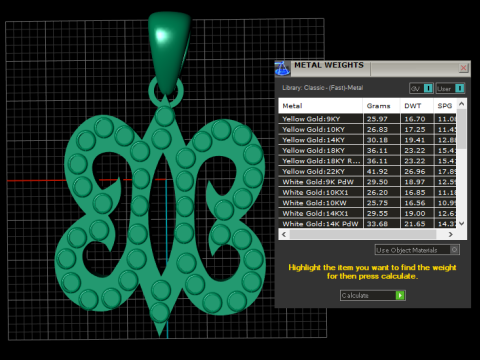Click the horizontal scroll left arrow
This screenshot has width=480, height=360.
tap(284, 234)
